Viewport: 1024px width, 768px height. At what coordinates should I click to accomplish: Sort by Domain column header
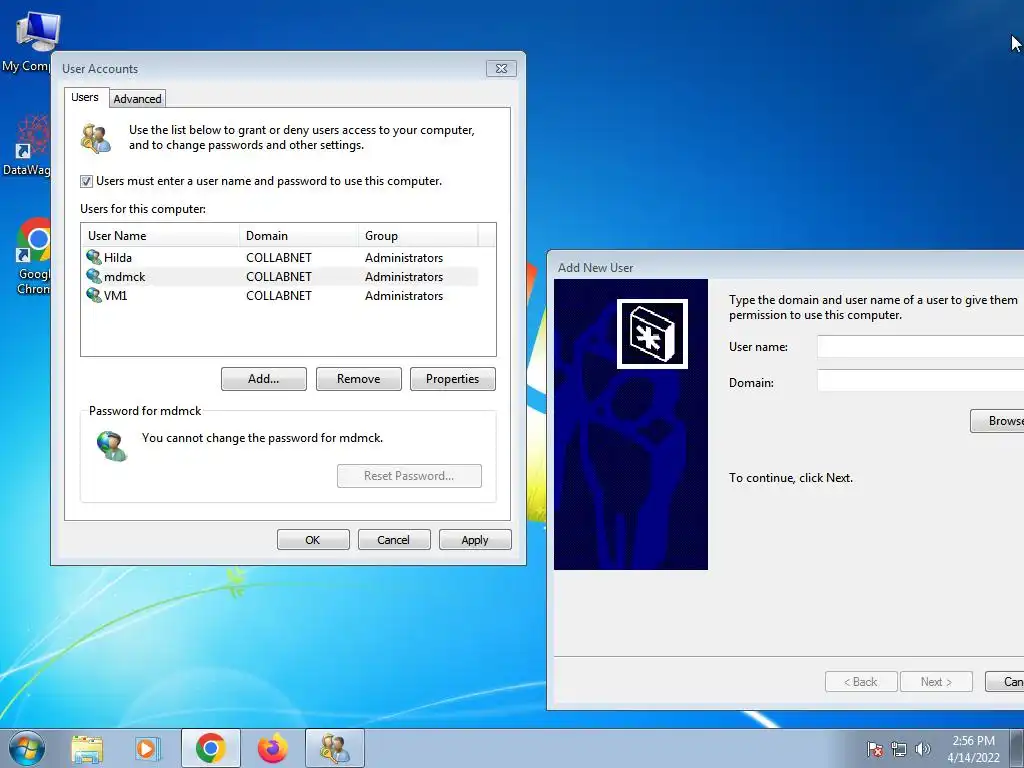click(299, 236)
